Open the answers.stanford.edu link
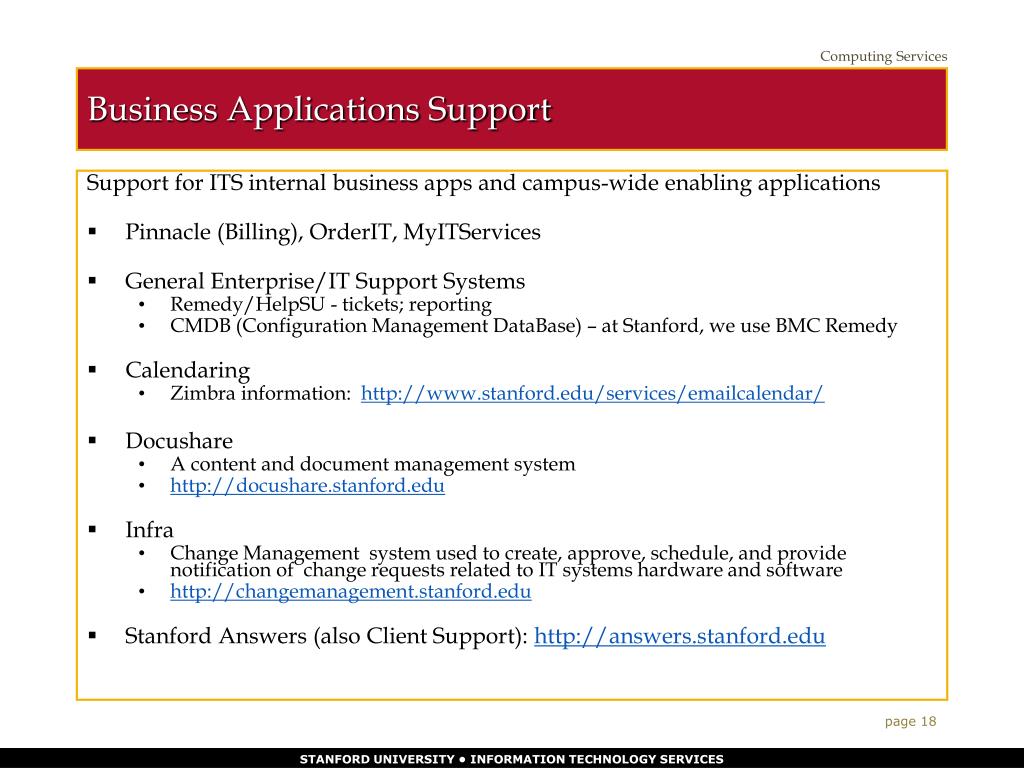 pos(680,635)
